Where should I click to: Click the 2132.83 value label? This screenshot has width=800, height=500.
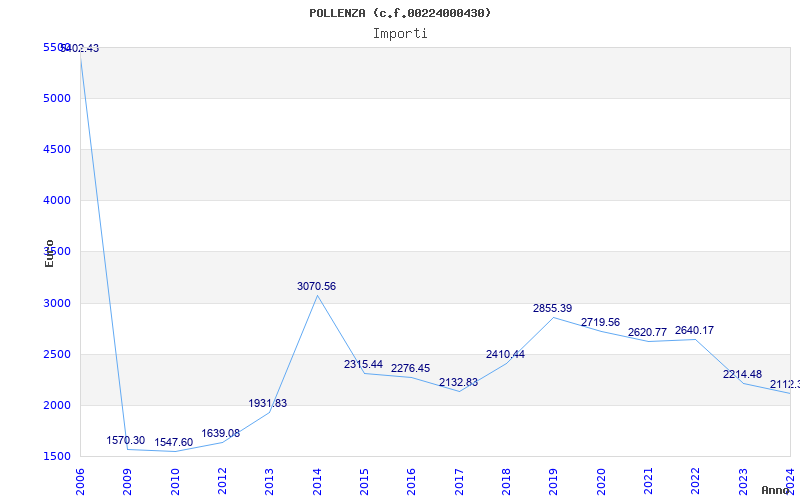458,383
